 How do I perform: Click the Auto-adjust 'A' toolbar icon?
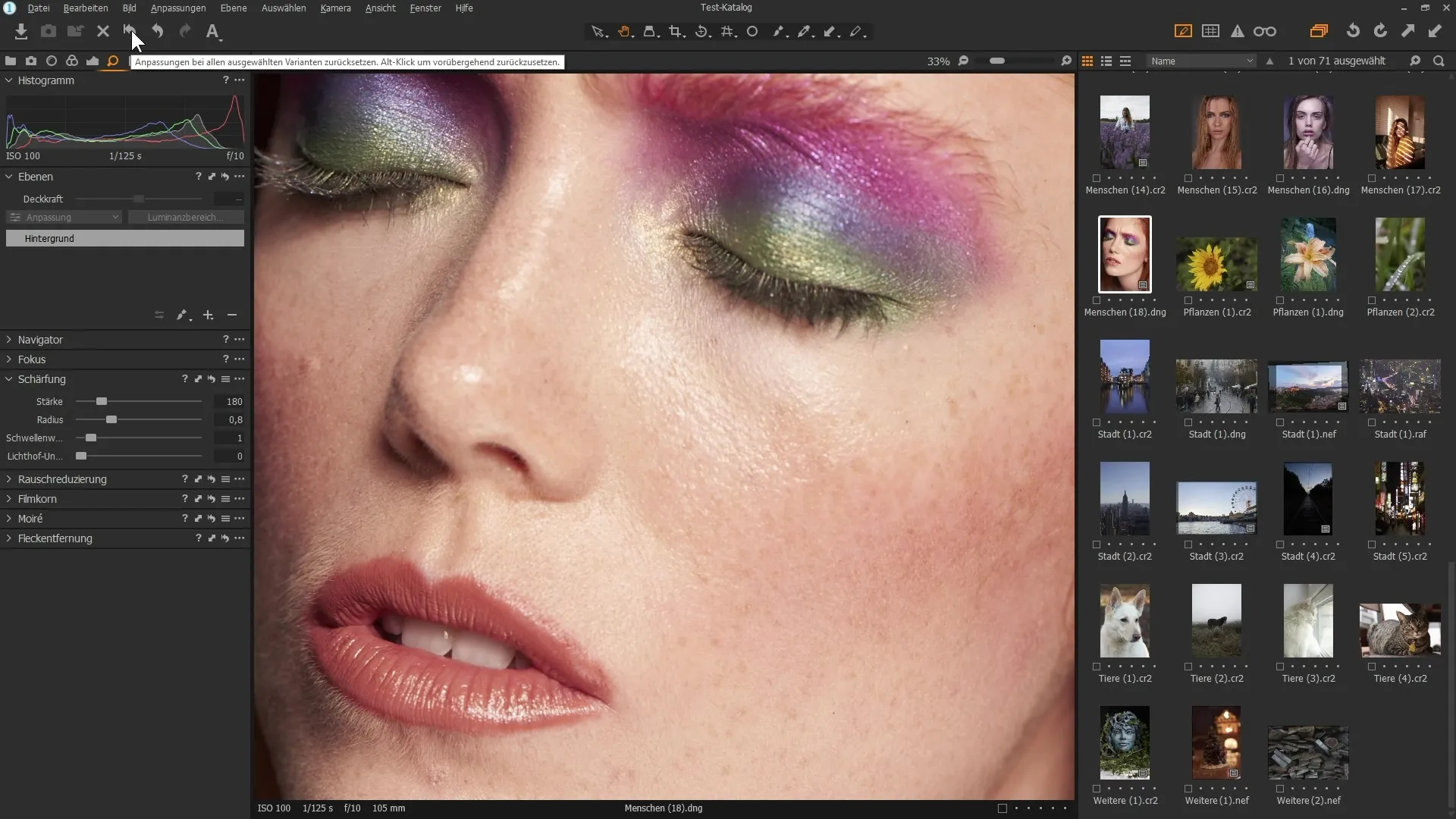[x=213, y=31]
